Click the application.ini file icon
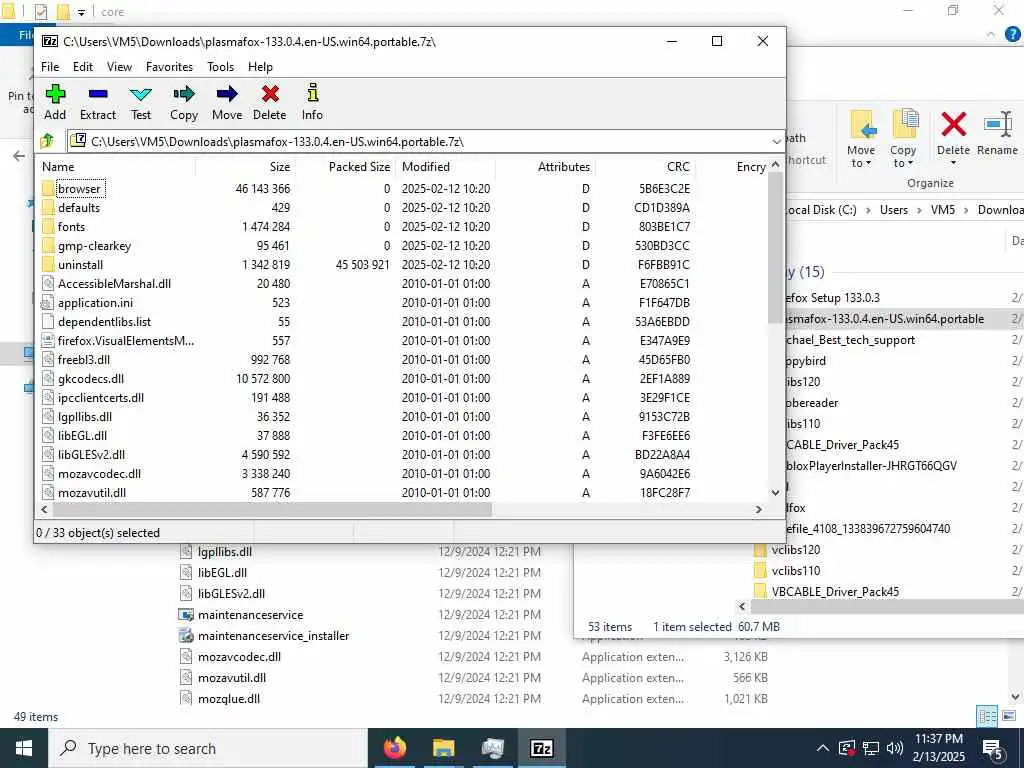The width and height of the screenshot is (1024, 768). [x=48, y=302]
